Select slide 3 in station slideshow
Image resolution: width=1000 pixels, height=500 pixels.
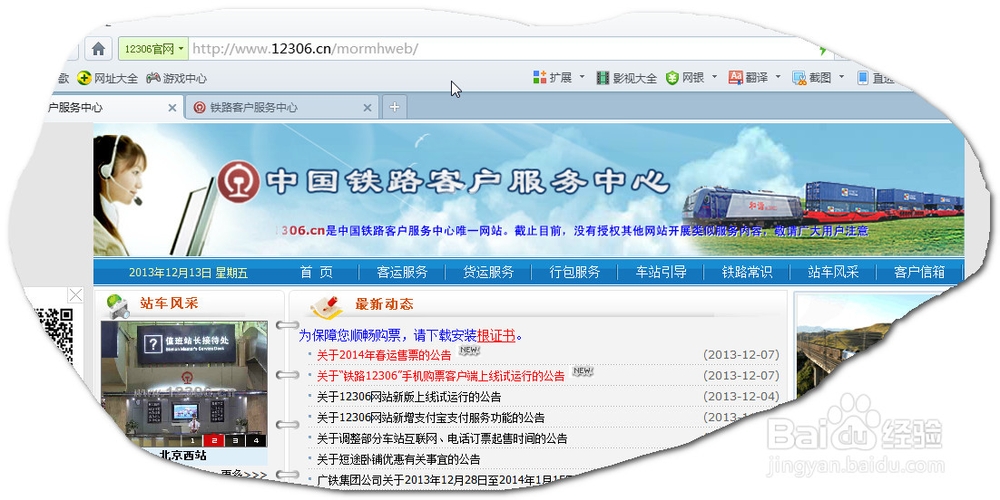tap(235, 441)
